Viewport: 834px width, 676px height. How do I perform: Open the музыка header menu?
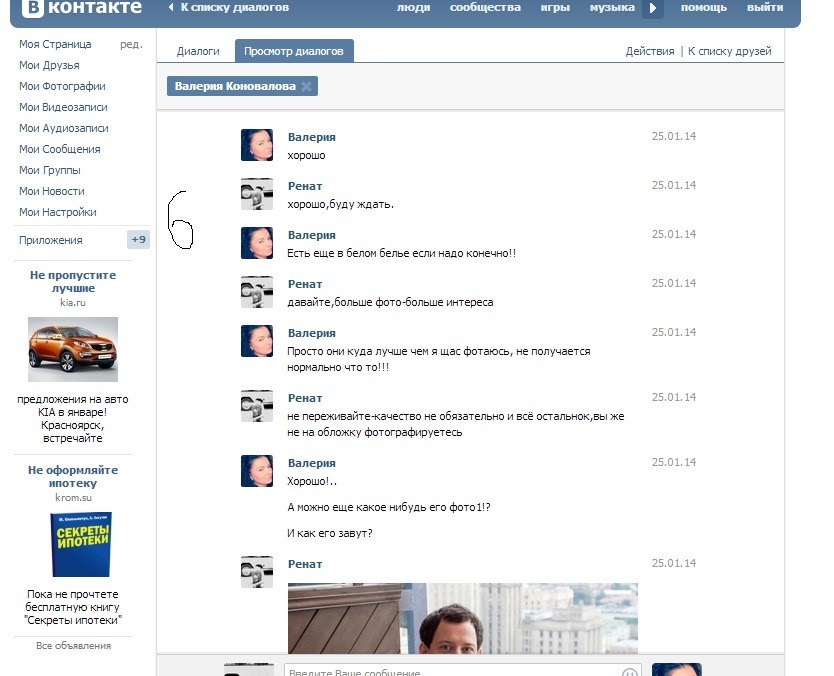612,7
